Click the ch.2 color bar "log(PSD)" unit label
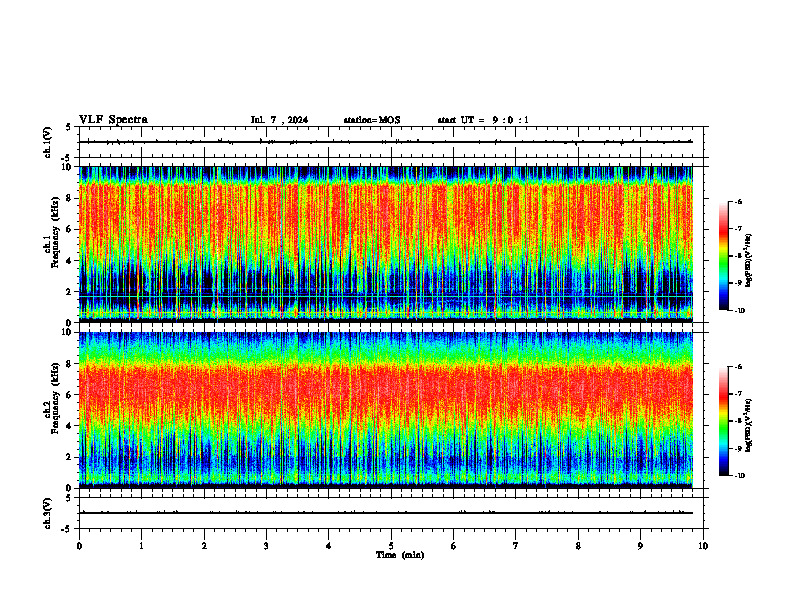The width and height of the screenshot is (792, 612). (749, 425)
